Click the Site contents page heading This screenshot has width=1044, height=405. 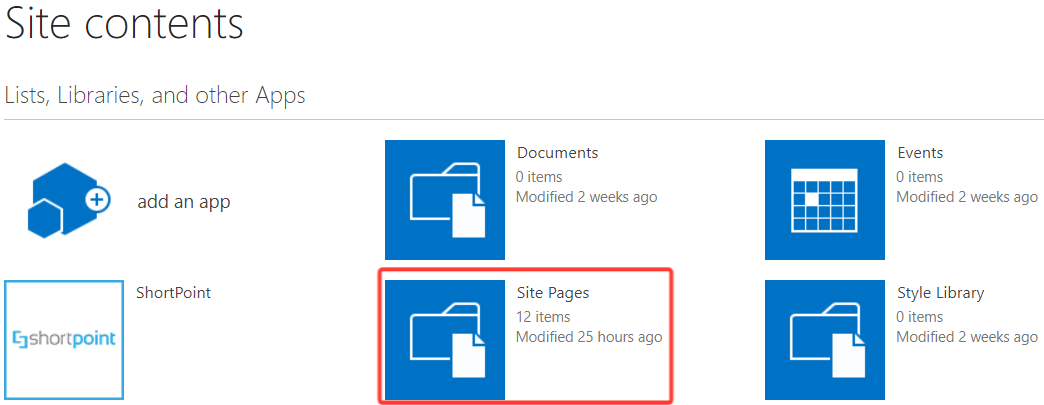pyautogui.click(x=125, y=23)
